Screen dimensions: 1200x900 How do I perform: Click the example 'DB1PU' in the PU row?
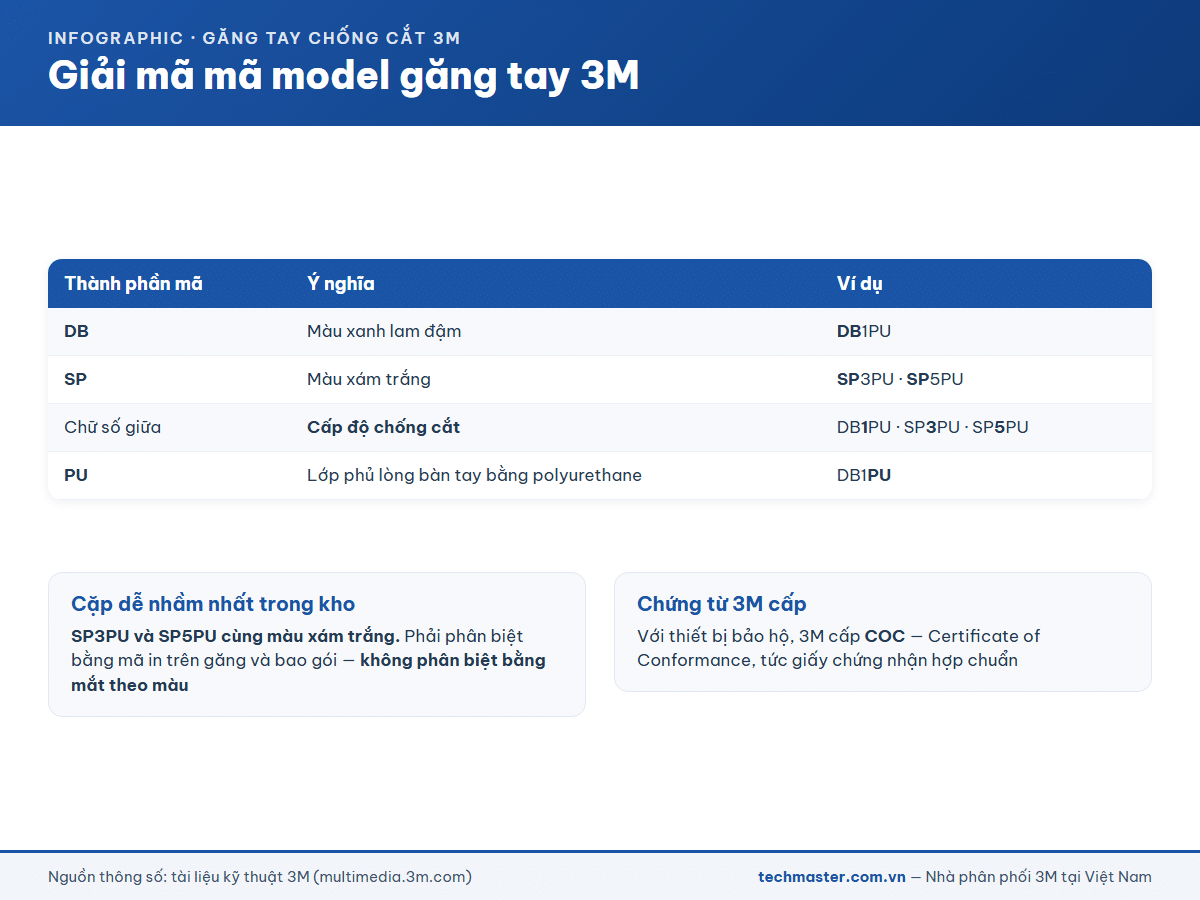(864, 475)
